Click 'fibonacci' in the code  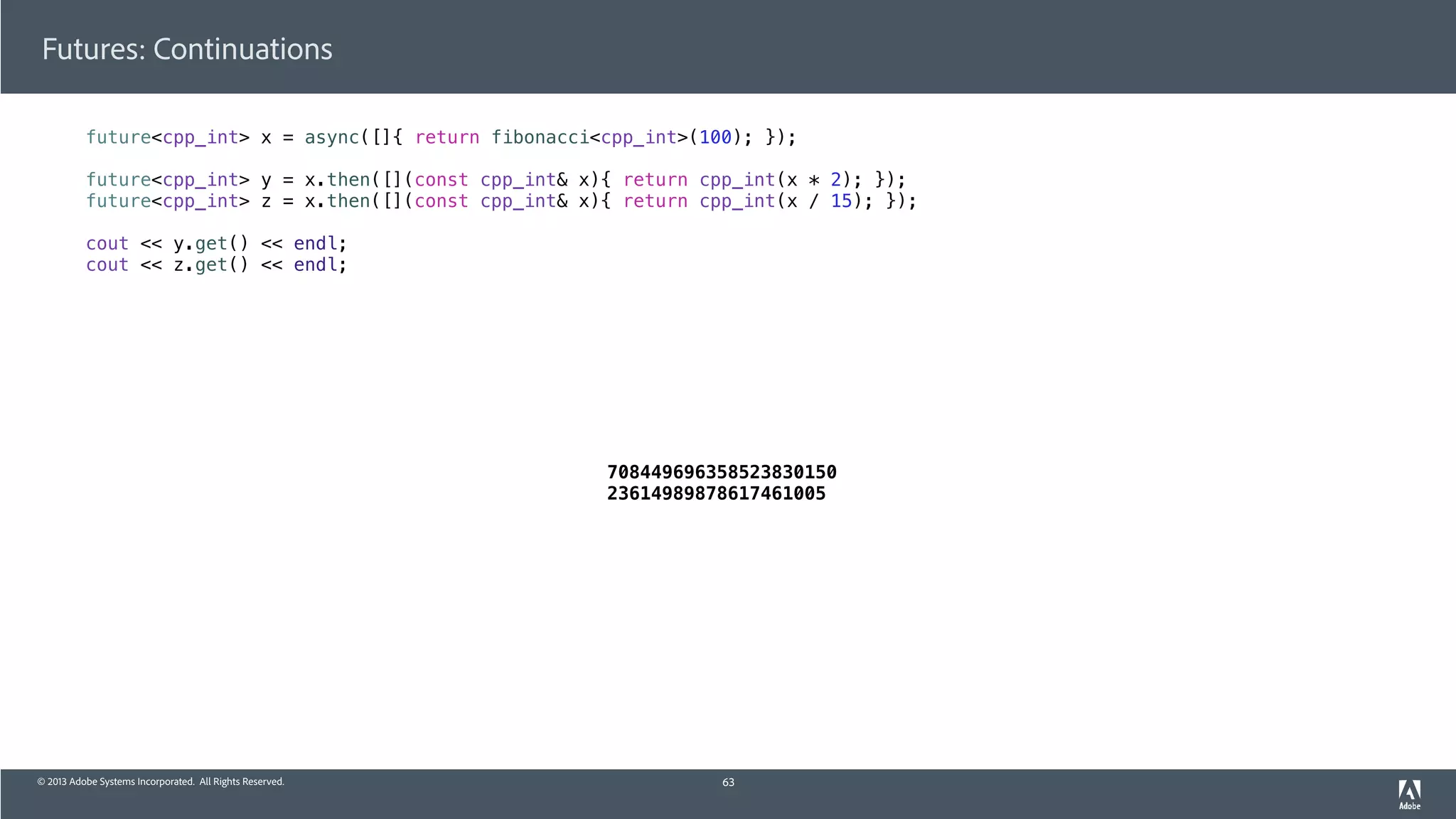(x=540, y=137)
